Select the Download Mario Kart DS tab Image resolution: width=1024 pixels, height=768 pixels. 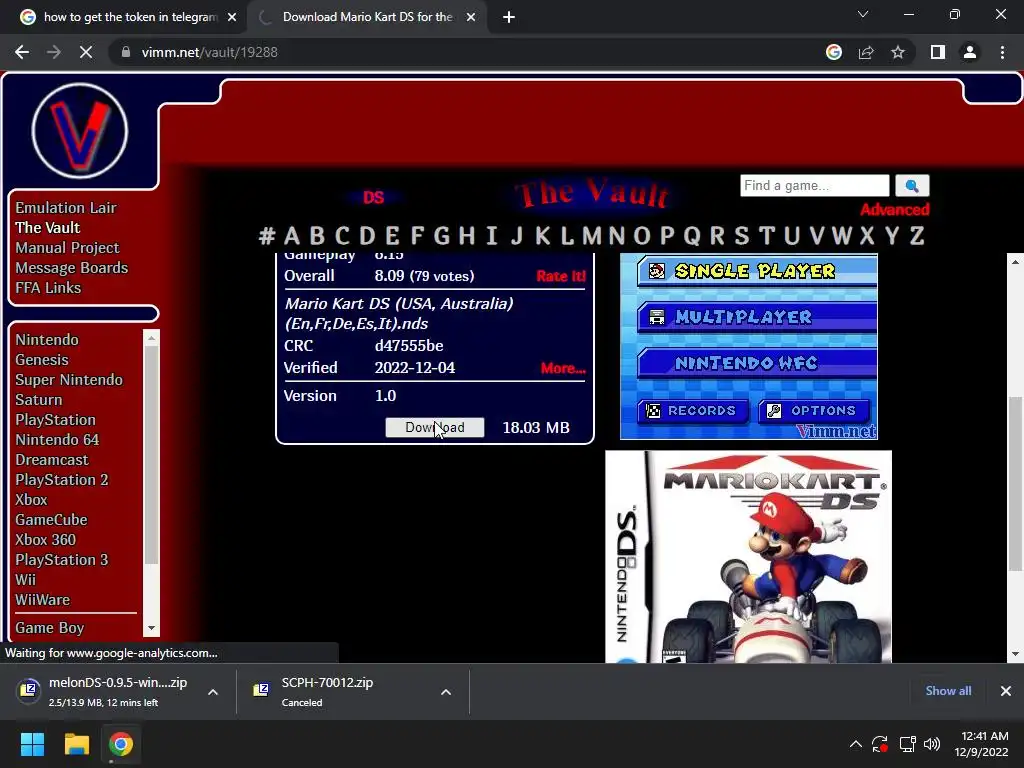point(366,17)
